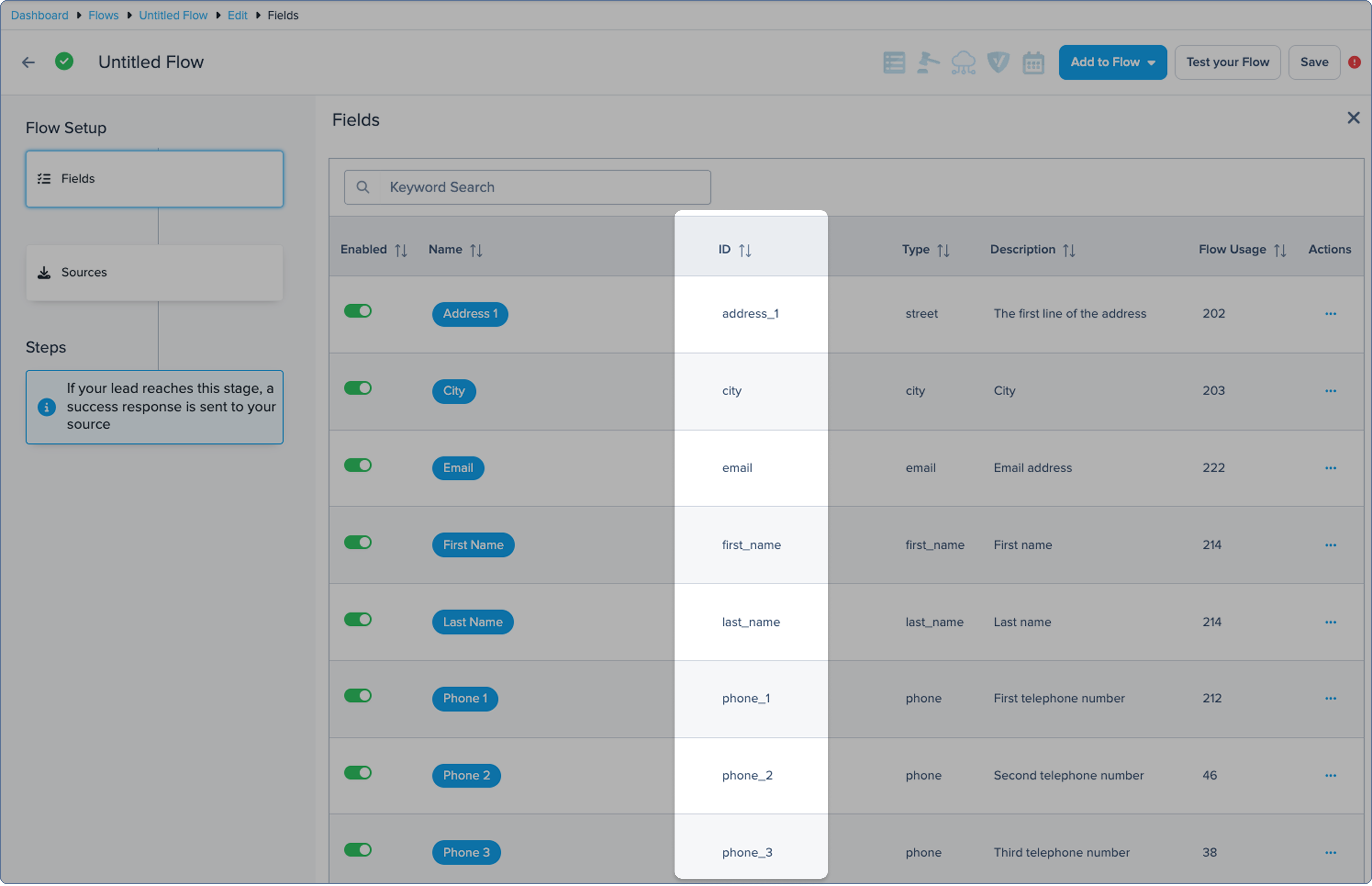
Task: Click the gavel auction icon
Action: (928, 63)
